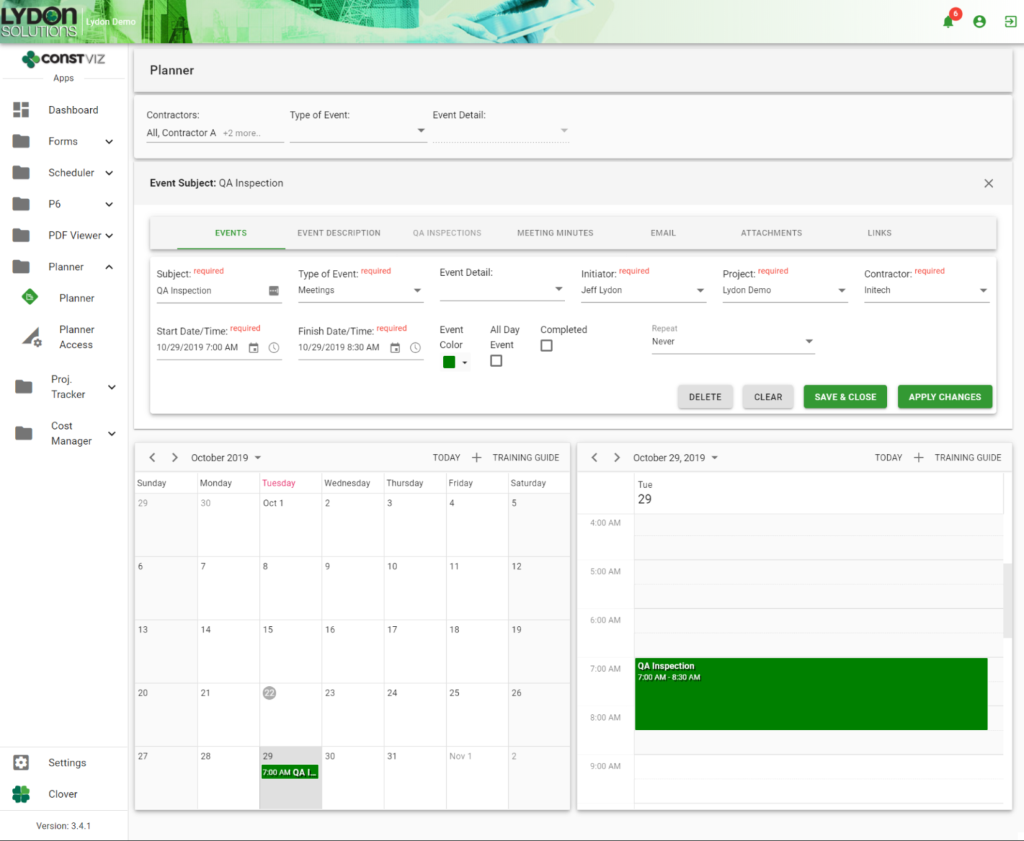Open Finish Date clock time picker
The image size is (1024, 841).
(x=415, y=348)
